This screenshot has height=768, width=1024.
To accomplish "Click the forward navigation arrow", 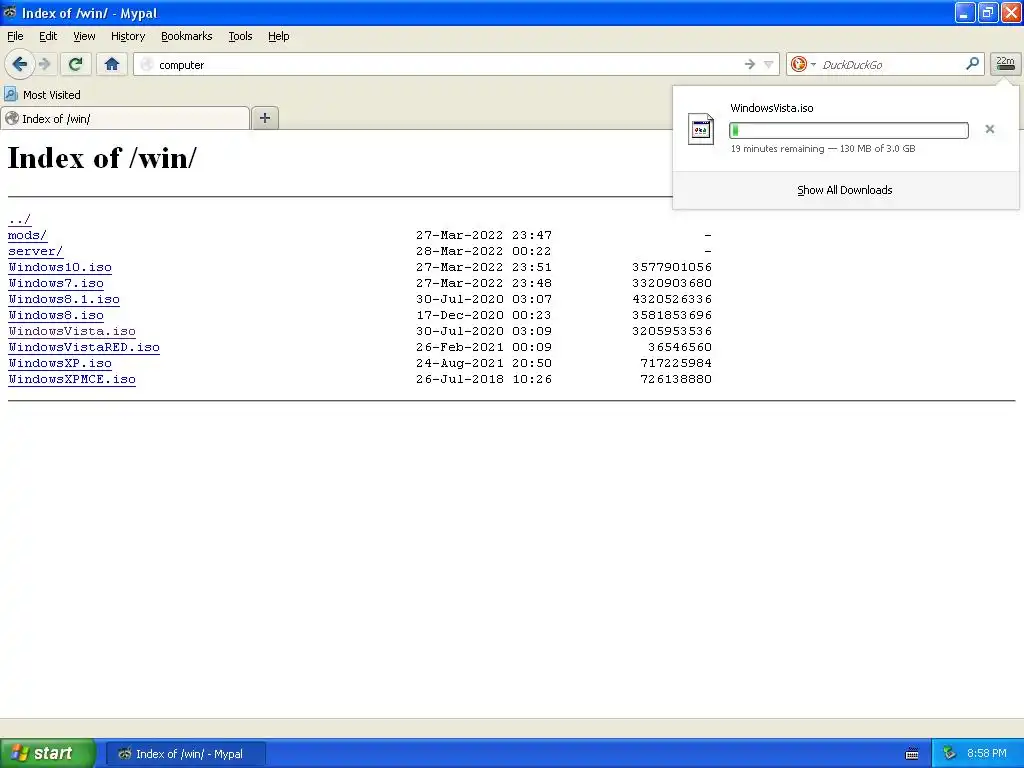I will click(x=44, y=64).
